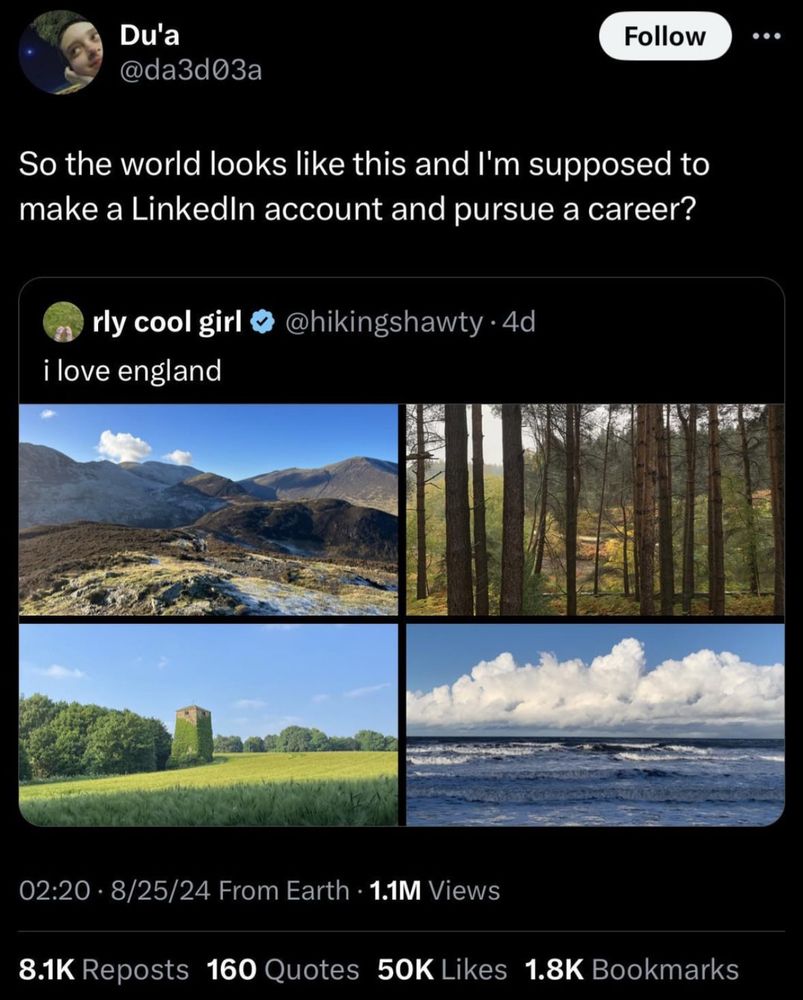View the 50K Likes list

(442, 969)
